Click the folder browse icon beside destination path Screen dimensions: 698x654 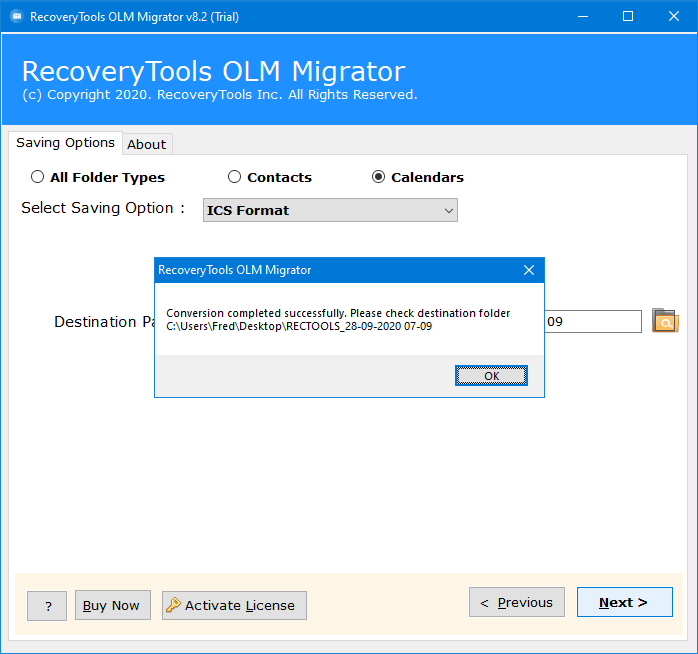click(x=665, y=321)
